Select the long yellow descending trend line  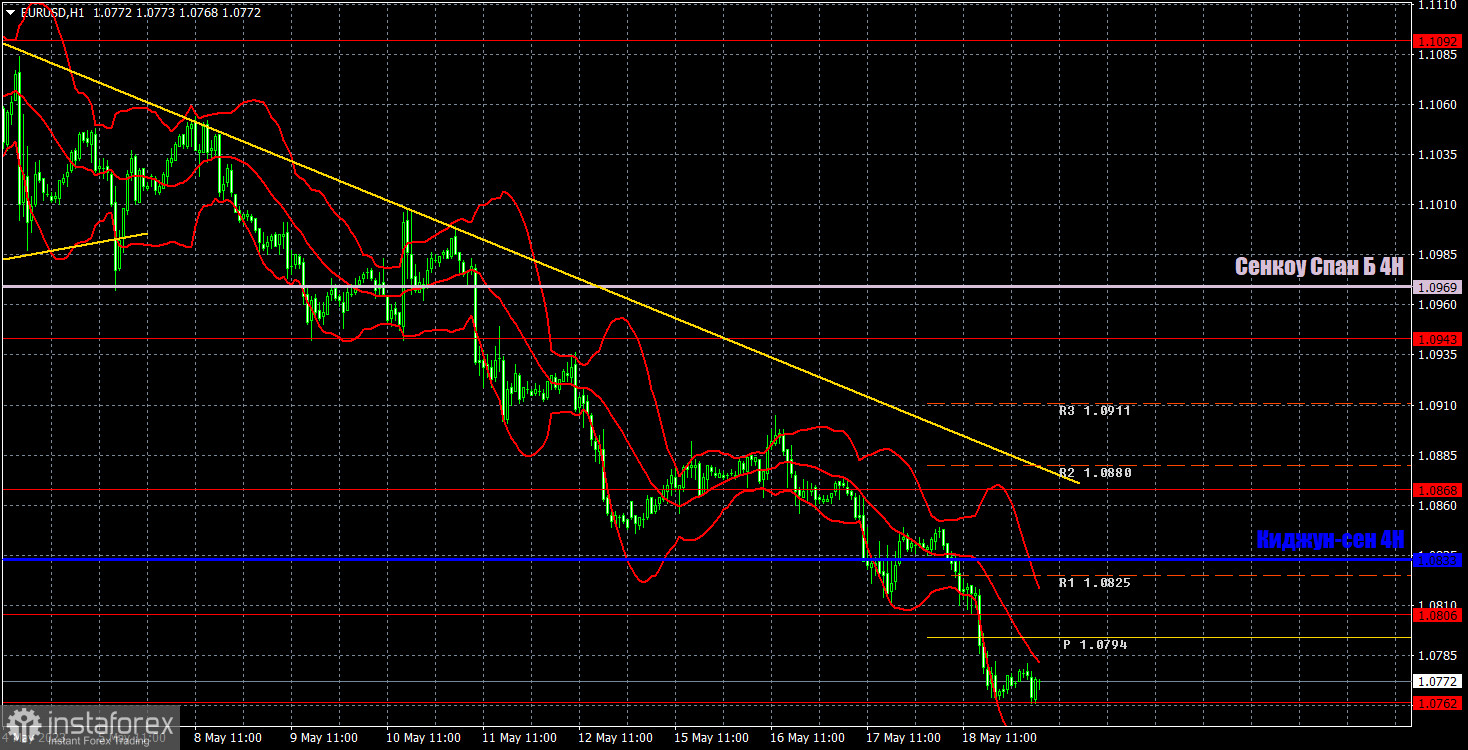pyautogui.click(x=540, y=263)
